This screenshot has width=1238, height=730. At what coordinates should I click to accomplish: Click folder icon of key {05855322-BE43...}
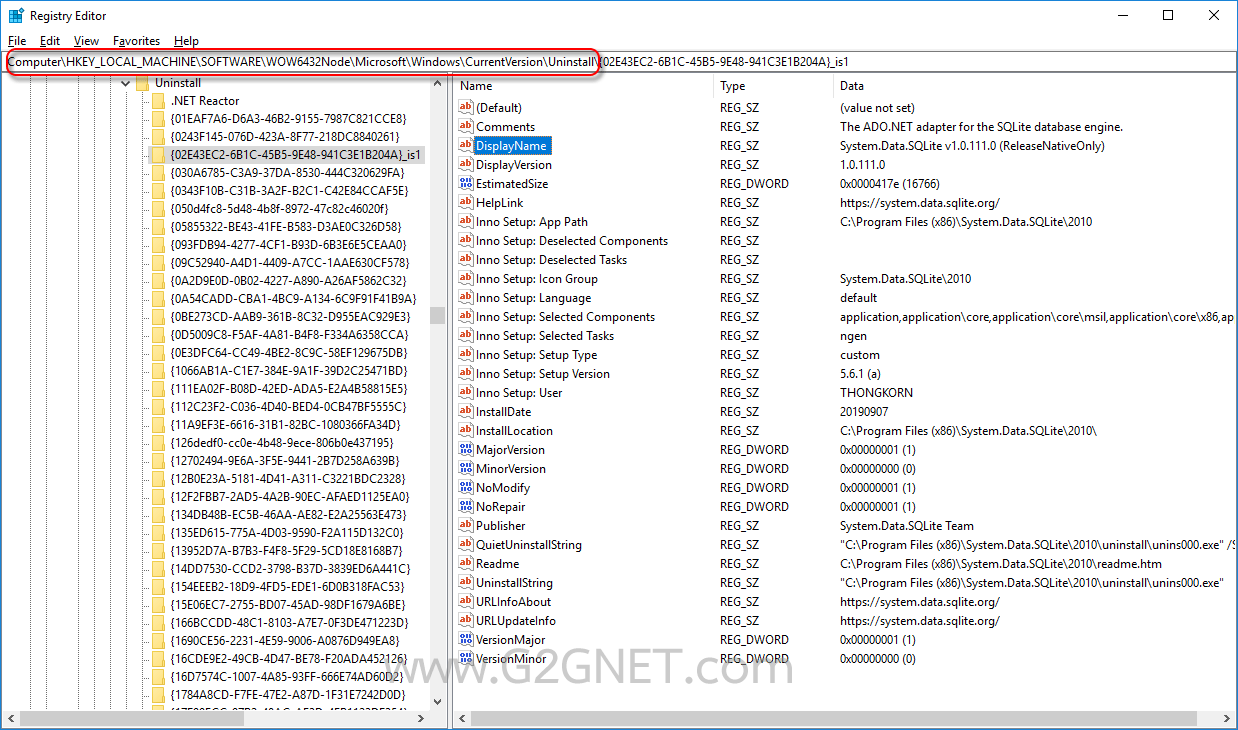(x=158, y=227)
